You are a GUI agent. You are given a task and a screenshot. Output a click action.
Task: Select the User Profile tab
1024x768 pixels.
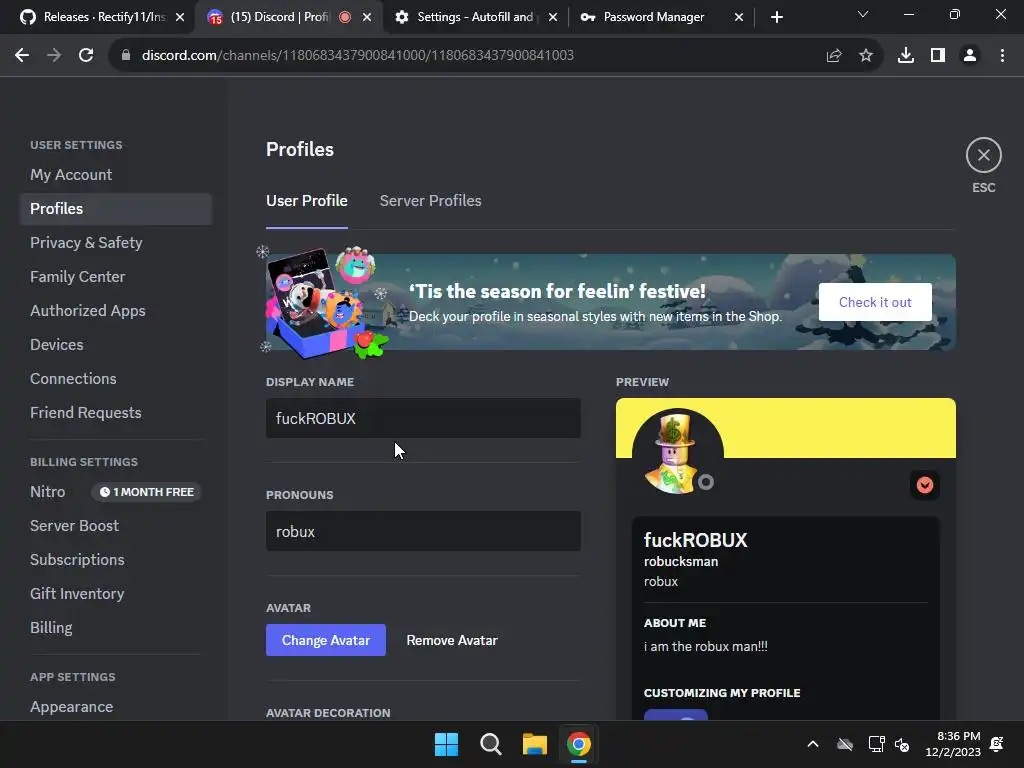306,201
